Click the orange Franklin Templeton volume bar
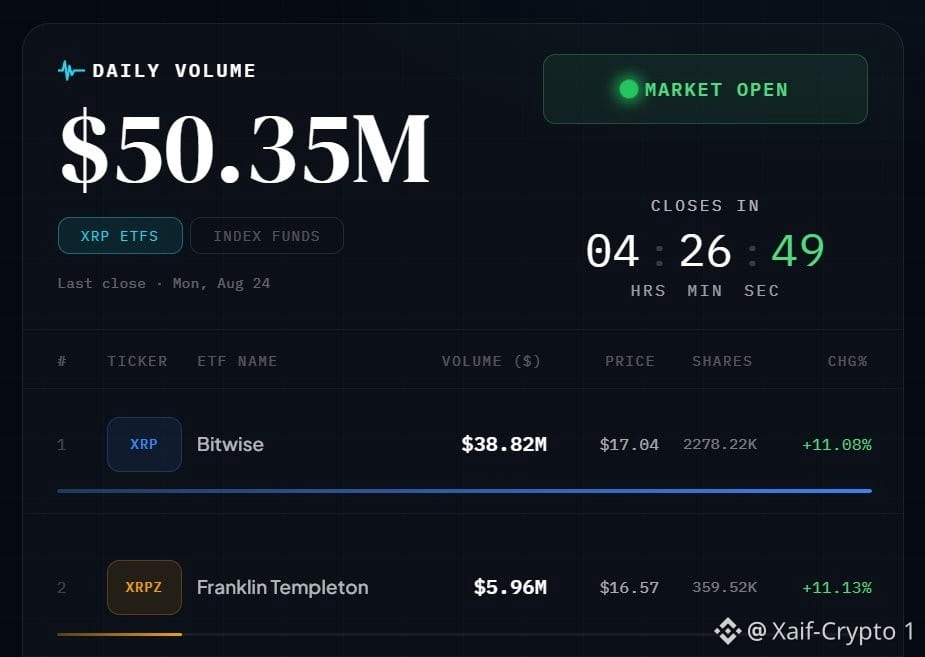Screen dimensions: 925x657 tap(120, 635)
